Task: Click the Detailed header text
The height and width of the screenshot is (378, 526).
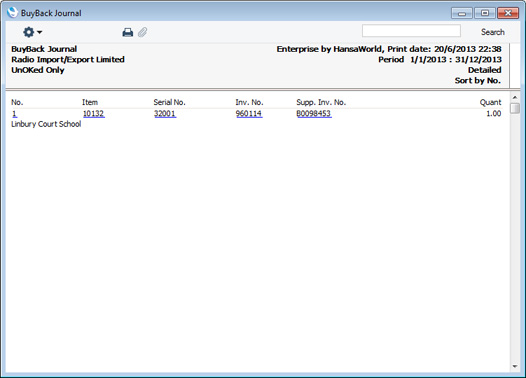Action: [x=484, y=70]
